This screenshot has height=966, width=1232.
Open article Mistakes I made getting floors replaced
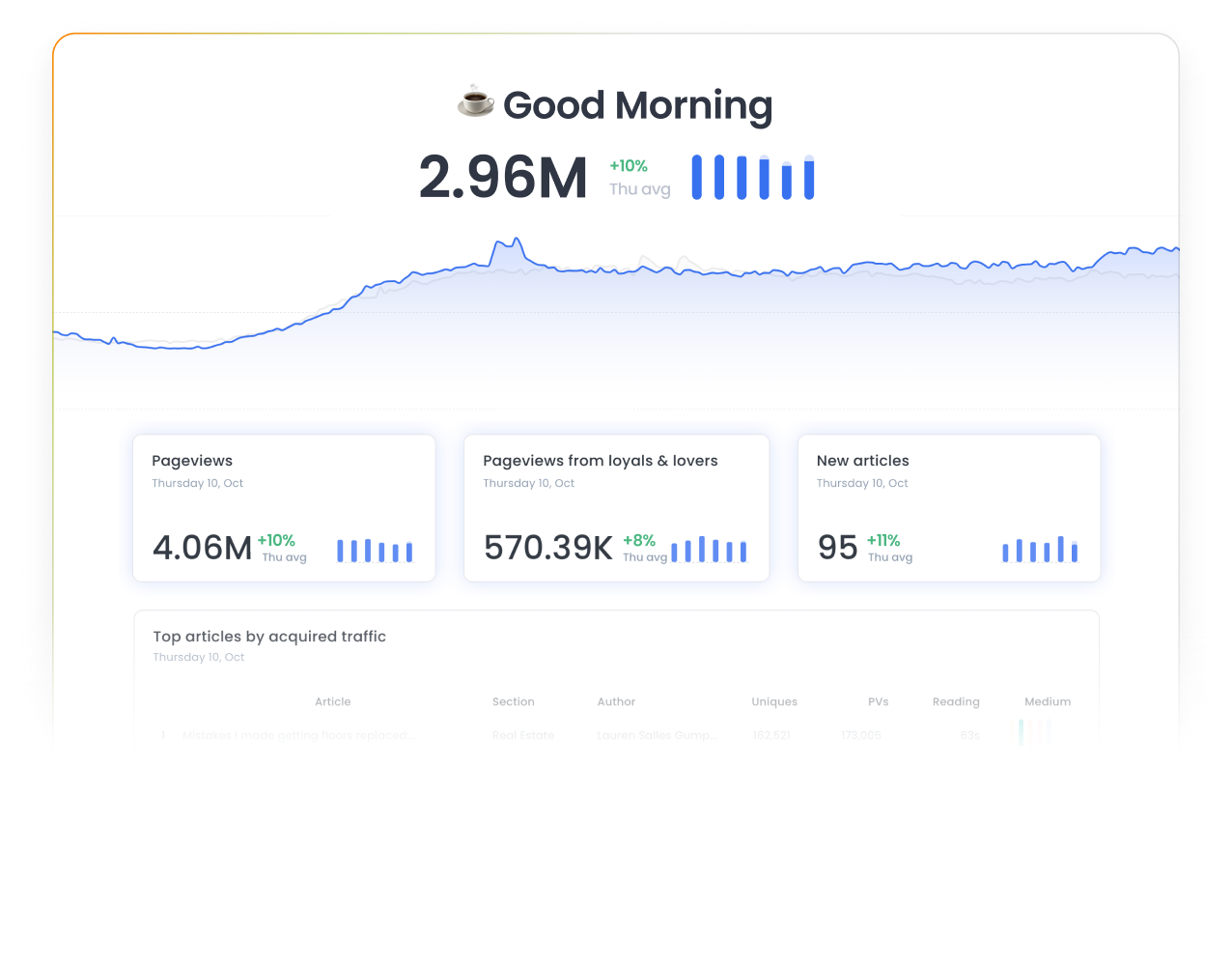(x=299, y=735)
